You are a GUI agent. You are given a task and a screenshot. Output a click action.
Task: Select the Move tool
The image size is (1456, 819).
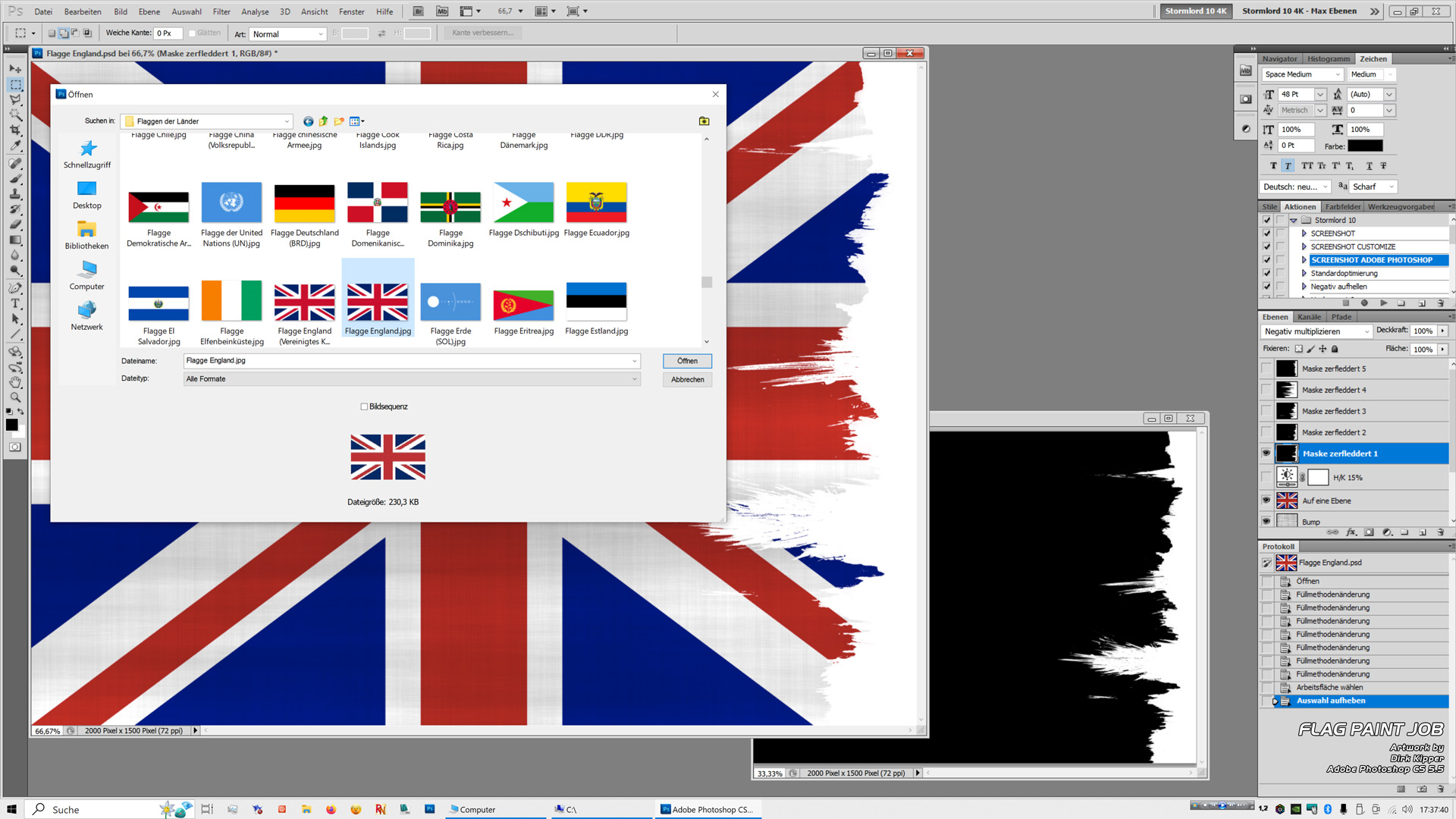pos(15,69)
